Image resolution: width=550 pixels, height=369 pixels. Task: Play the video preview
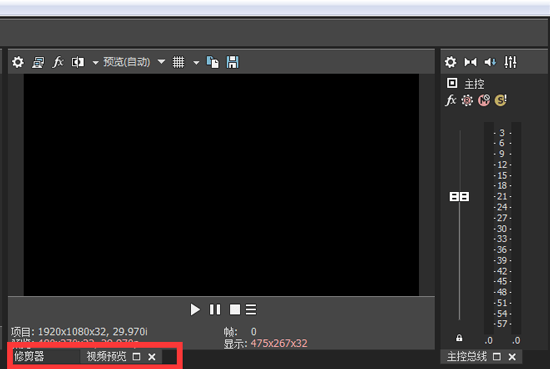point(195,310)
